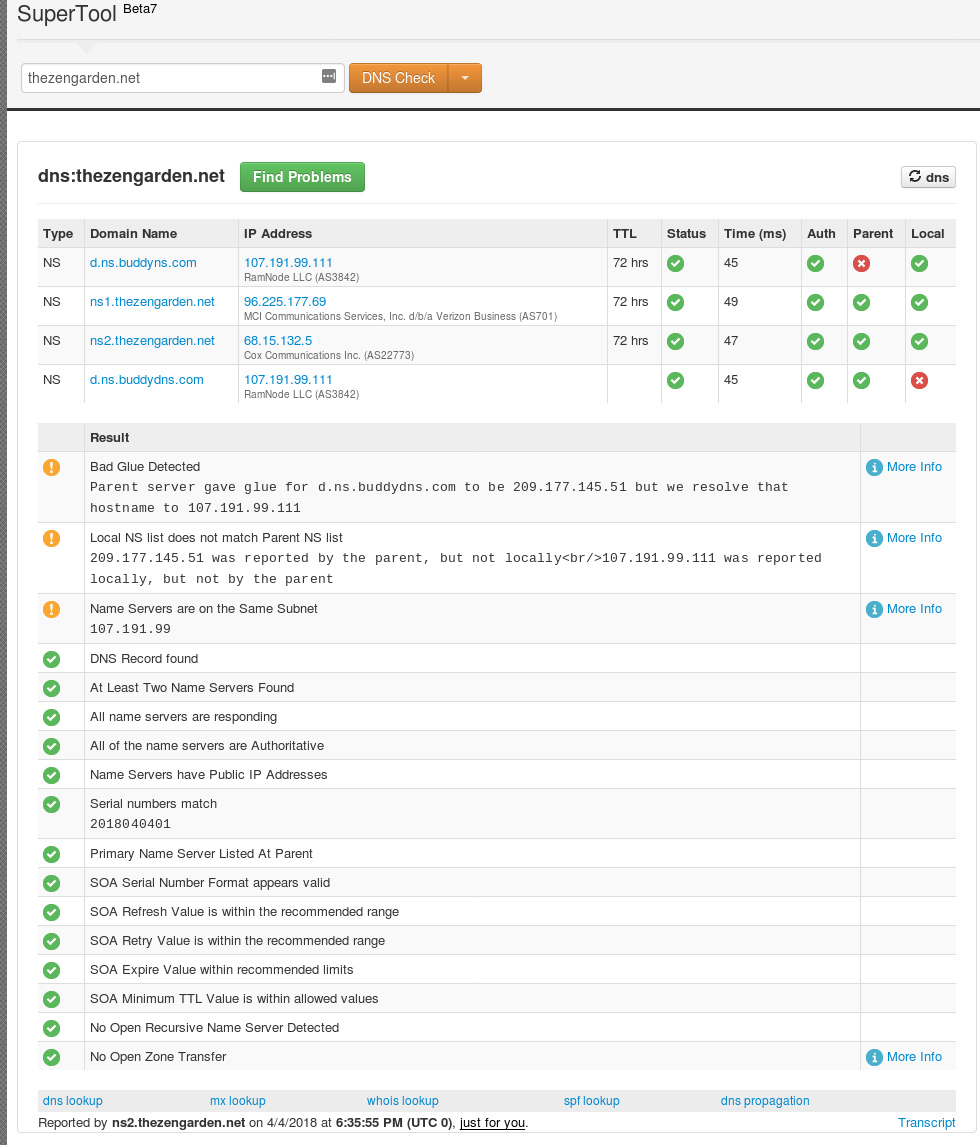Open the whois lookup footer link
Image resolution: width=980 pixels, height=1145 pixels.
click(402, 1100)
